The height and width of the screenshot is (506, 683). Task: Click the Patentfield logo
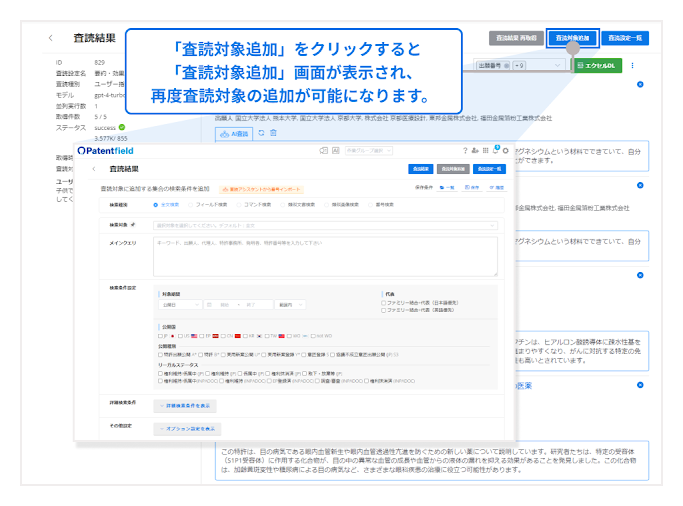click(x=108, y=150)
